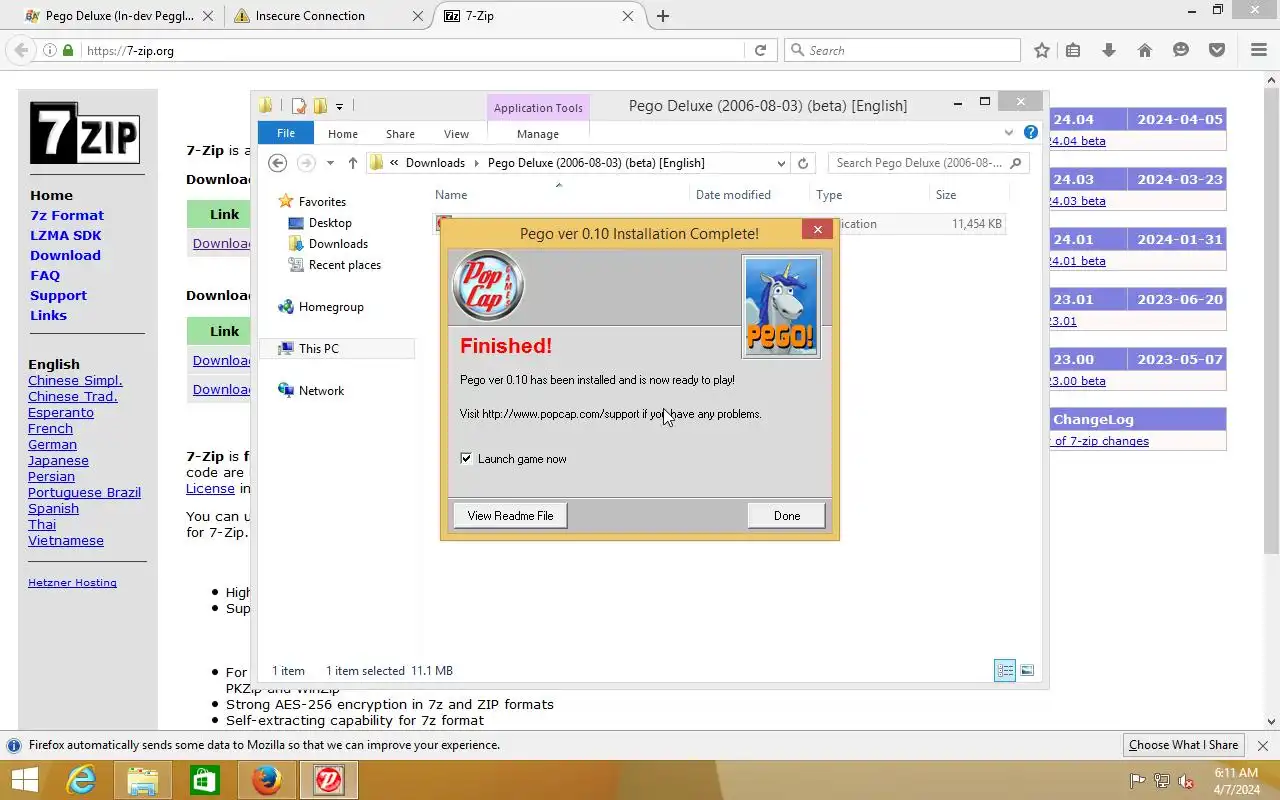Go back using Explorer's back arrow
This screenshot has height=800, width=1280.
click(x=278, y=163)
